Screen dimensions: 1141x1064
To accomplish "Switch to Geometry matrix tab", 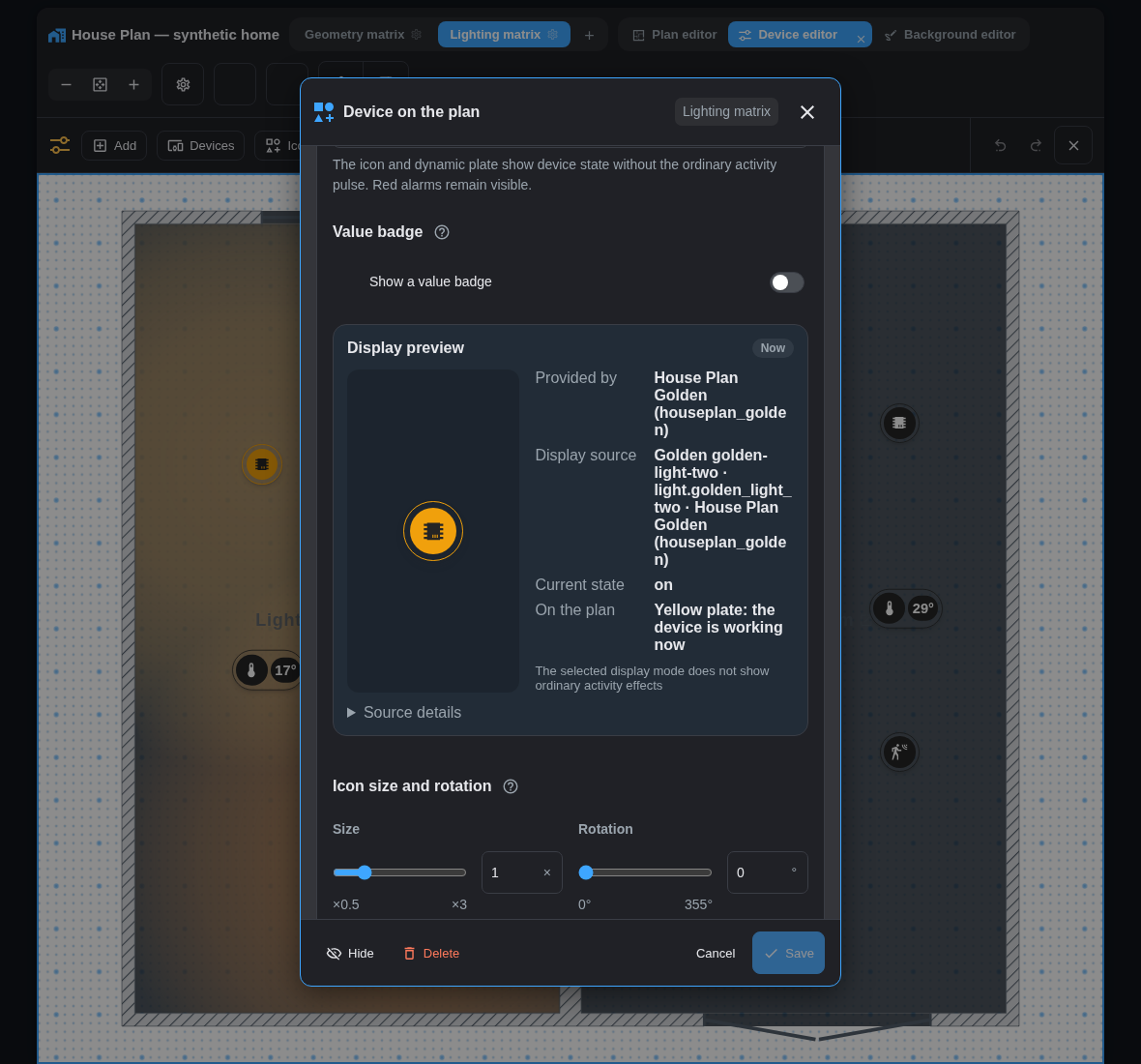I will [354, 34].
